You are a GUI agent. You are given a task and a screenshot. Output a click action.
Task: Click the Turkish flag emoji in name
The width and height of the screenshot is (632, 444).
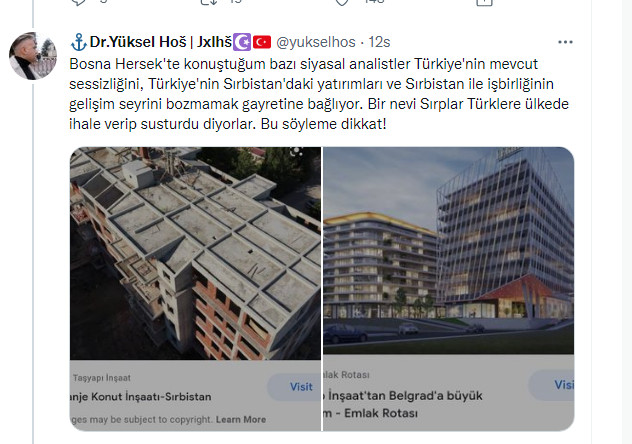pyautogui.click(x=262, y=42)
